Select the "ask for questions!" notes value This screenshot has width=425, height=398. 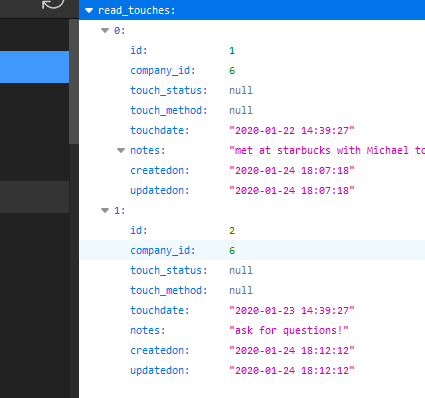click(x=289, y=330)
